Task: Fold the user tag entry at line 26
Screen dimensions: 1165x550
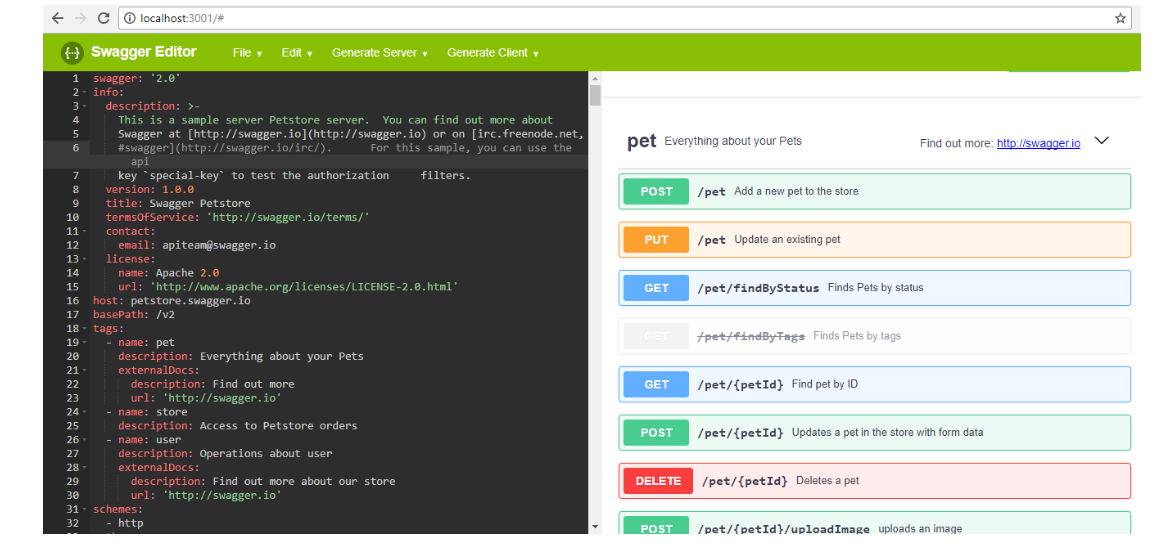Action: pyautogui.click(x=84, y=440)
